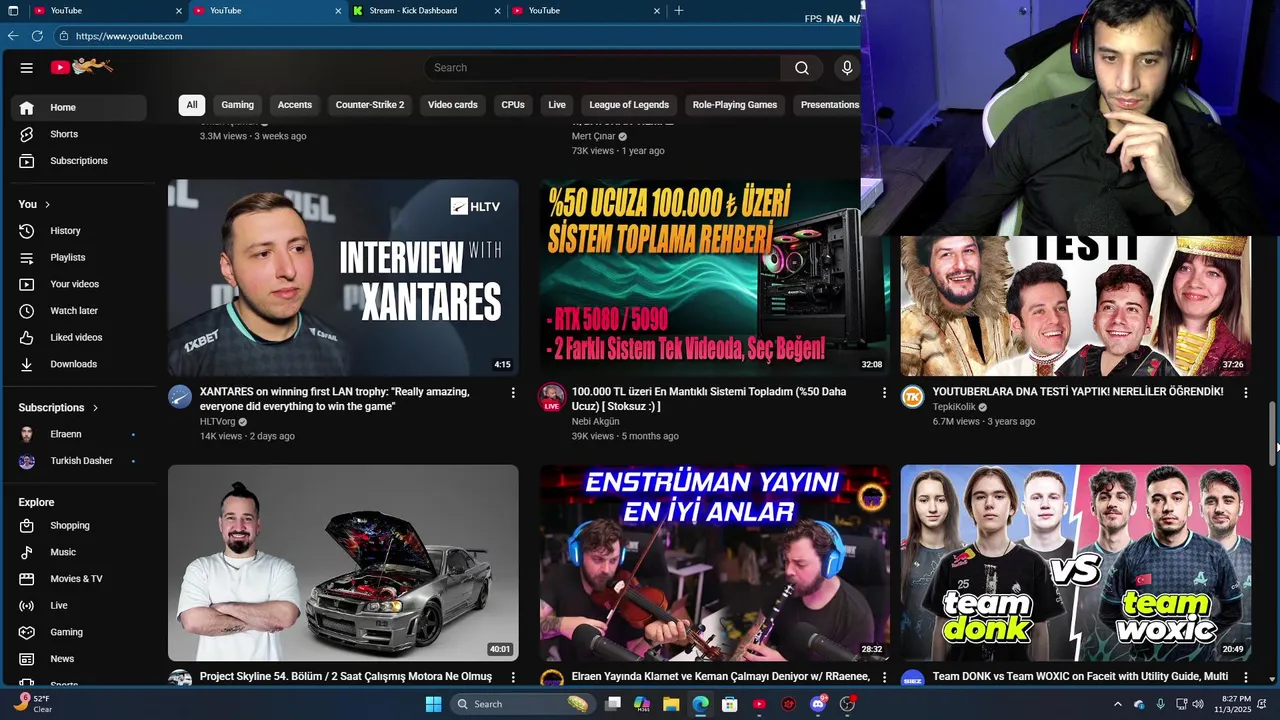
Task: Open options for the 100.000 TL system video
Action: (x=884, y=393)
